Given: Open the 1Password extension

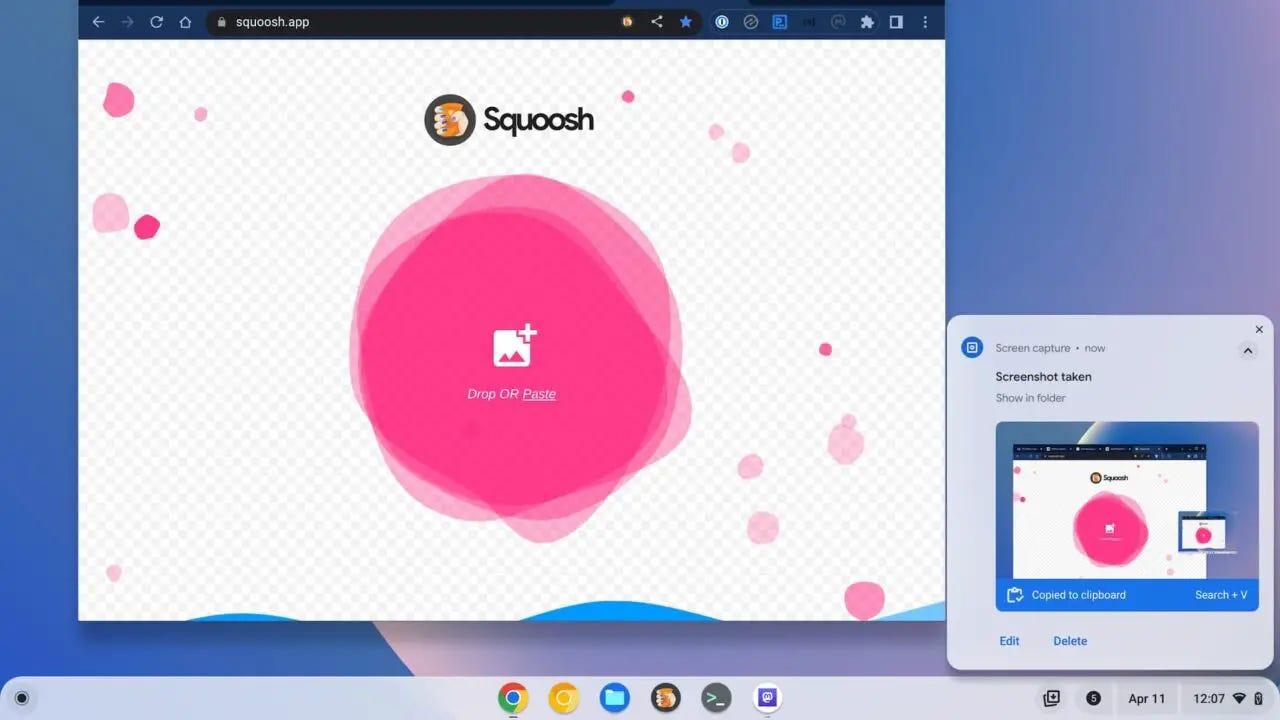Looking at the screenshot, I should tap(721, 21).
